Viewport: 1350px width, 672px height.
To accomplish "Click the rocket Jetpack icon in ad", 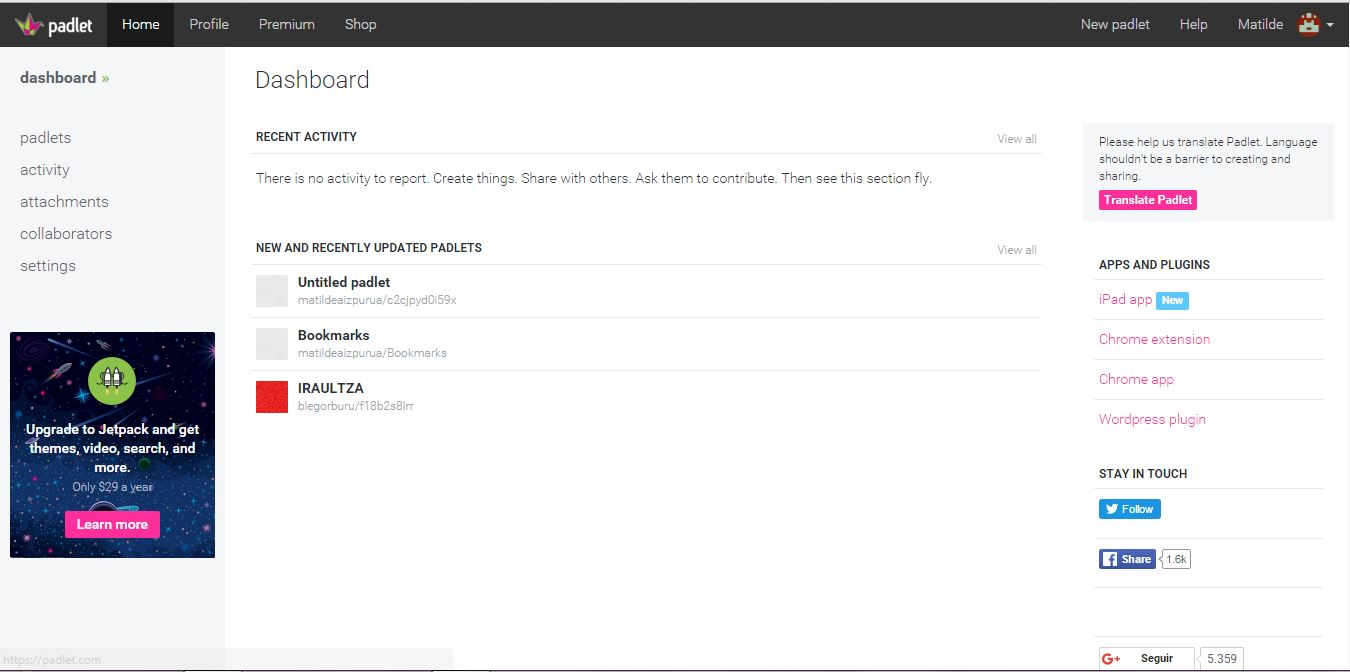I will 112,381.
